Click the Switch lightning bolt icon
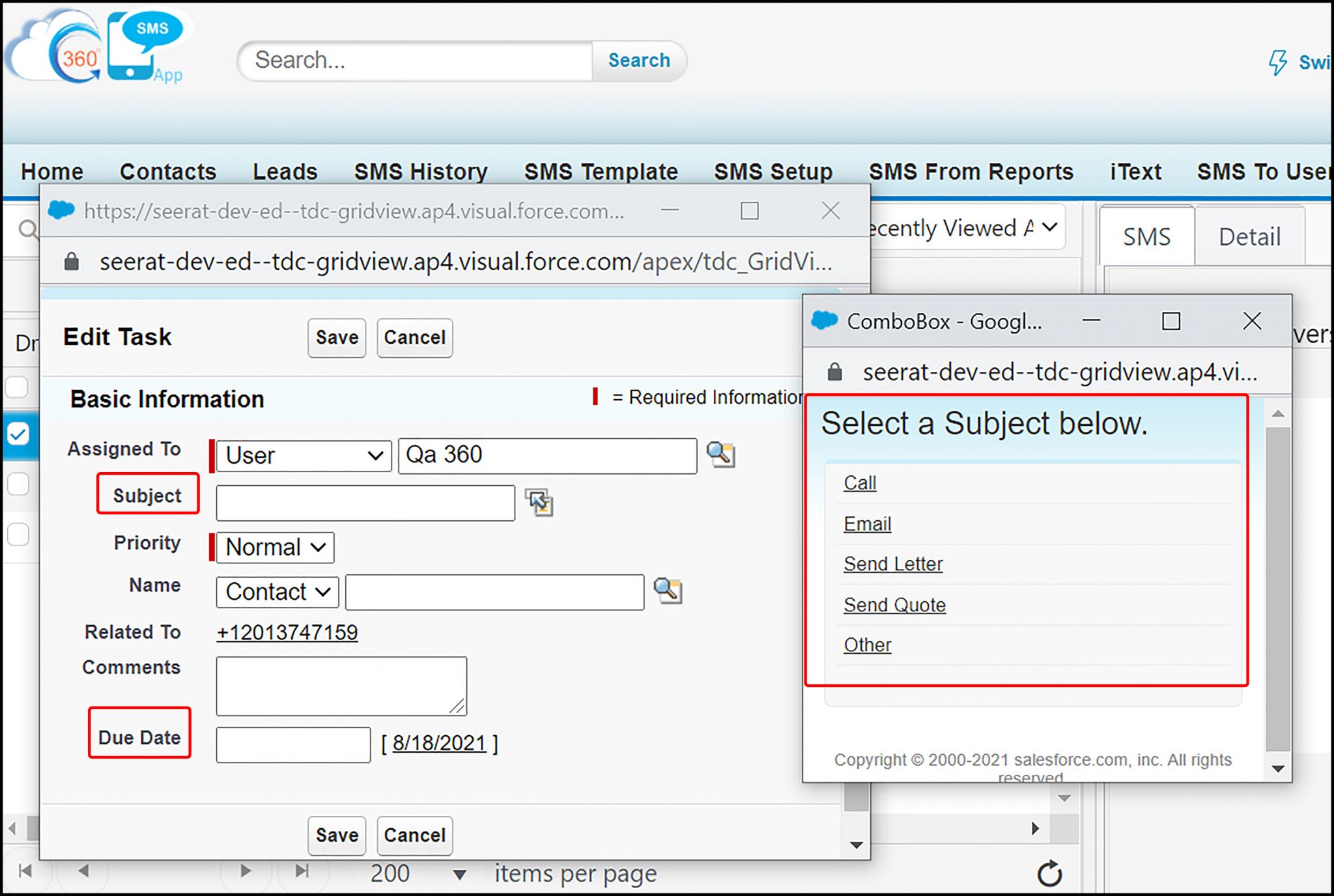Screen dimensions: 1334x896 click(1278, 63)
